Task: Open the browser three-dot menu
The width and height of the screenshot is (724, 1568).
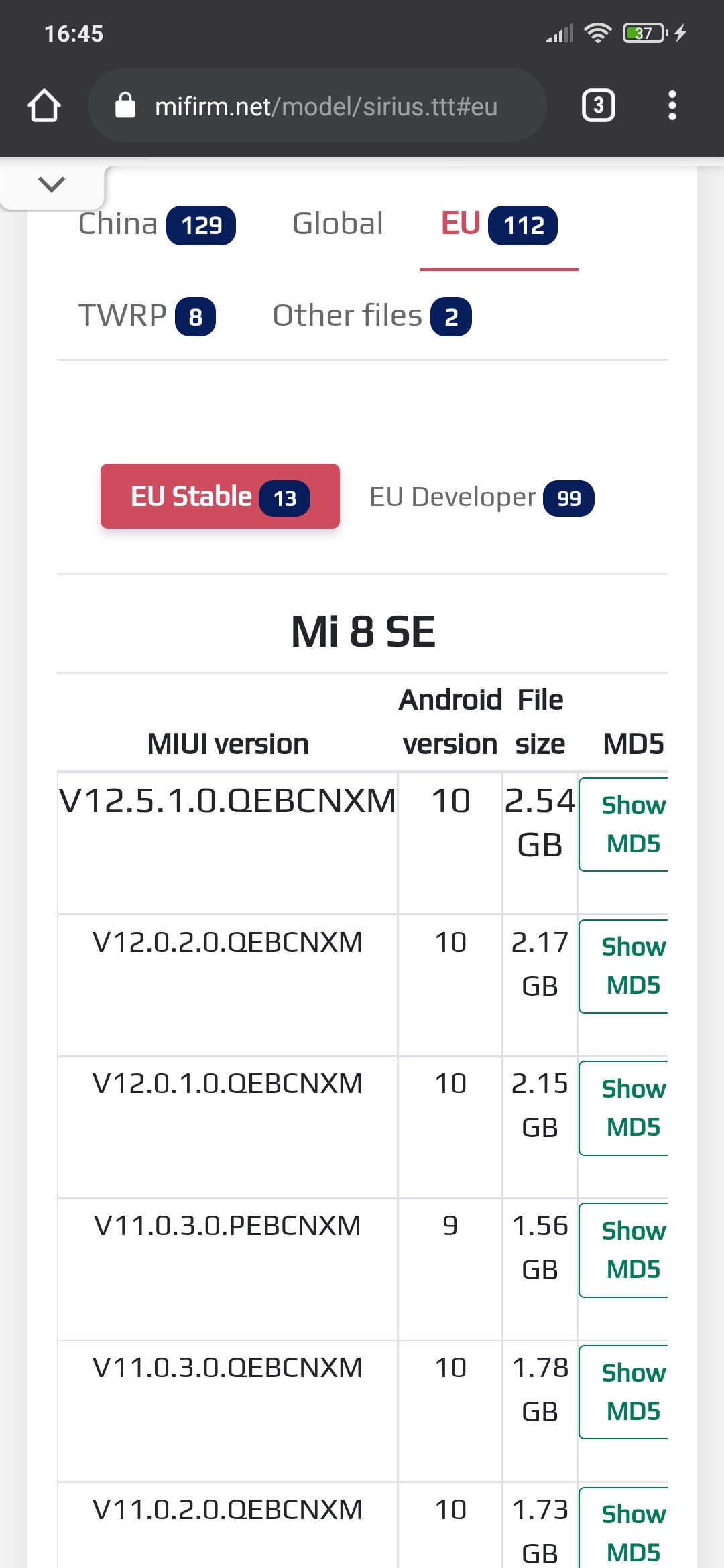Action: (672, 106)
